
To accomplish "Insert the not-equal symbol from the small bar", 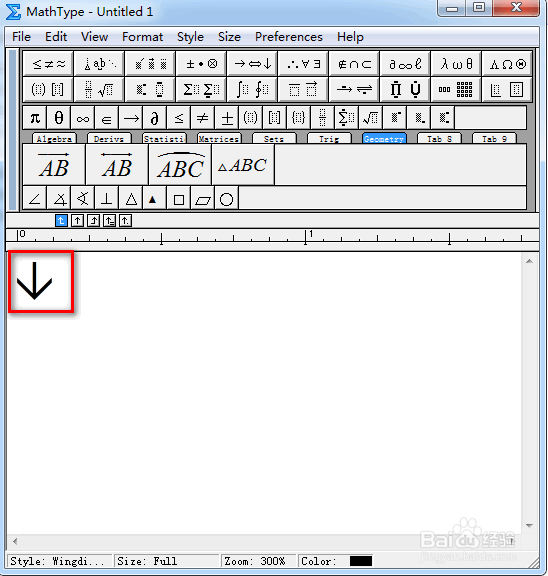I will click(x=202, y=118).
